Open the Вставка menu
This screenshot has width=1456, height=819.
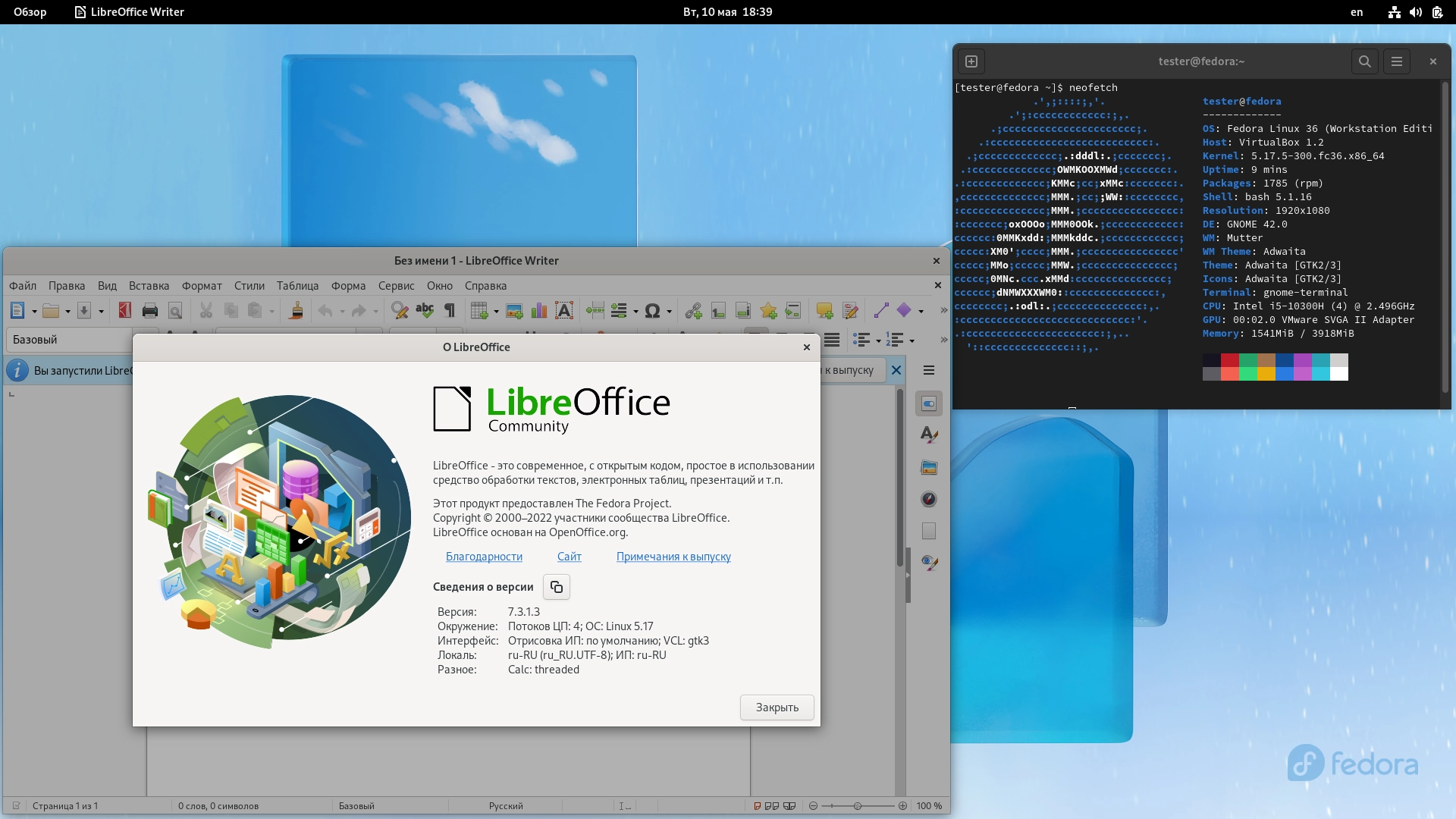[x=149, y=286]
